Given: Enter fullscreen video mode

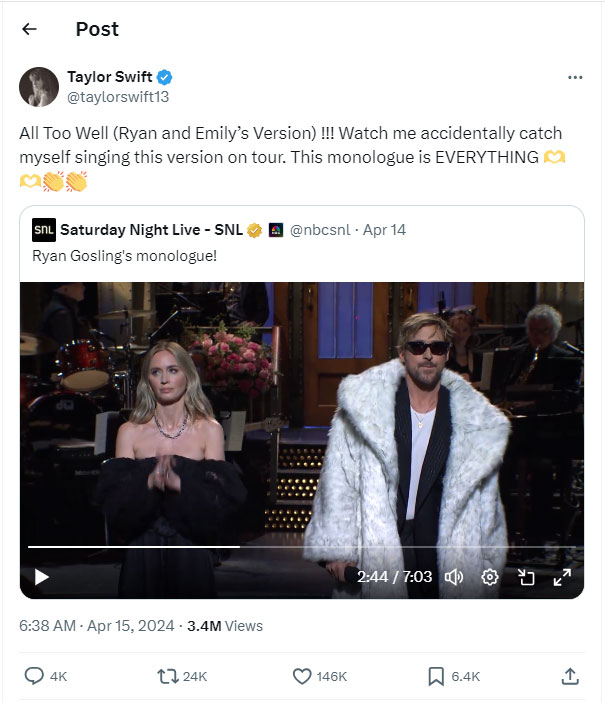Looking at the screenshot, I should tap(562, 577).
